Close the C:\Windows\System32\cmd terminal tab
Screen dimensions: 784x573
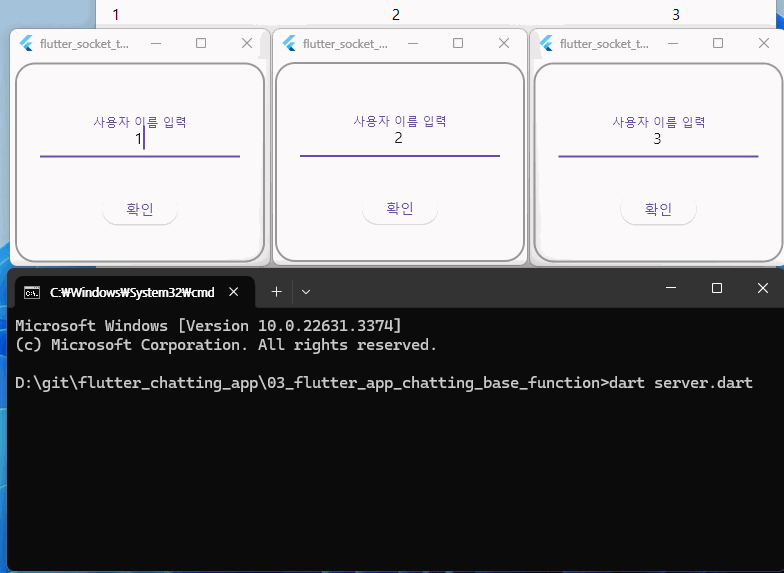[234, 292]
